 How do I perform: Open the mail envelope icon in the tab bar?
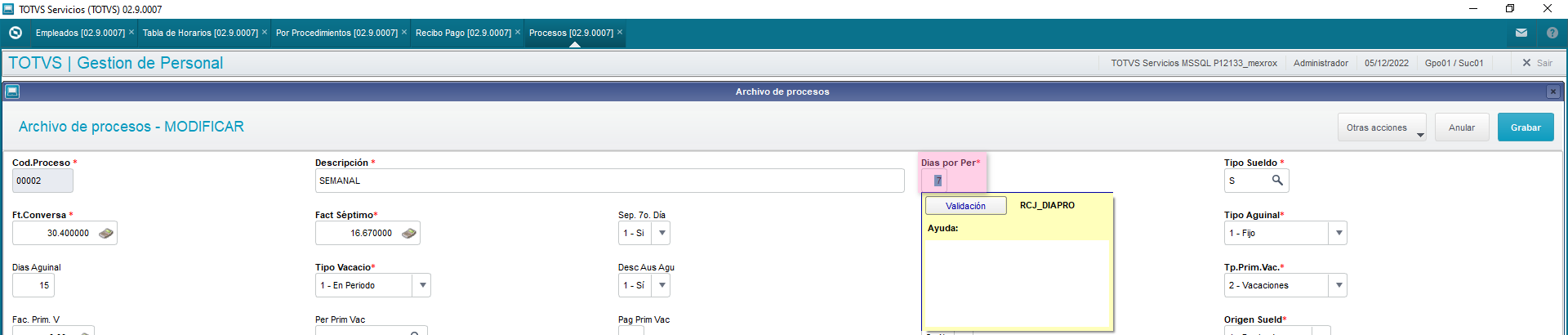coord(1521,33)
